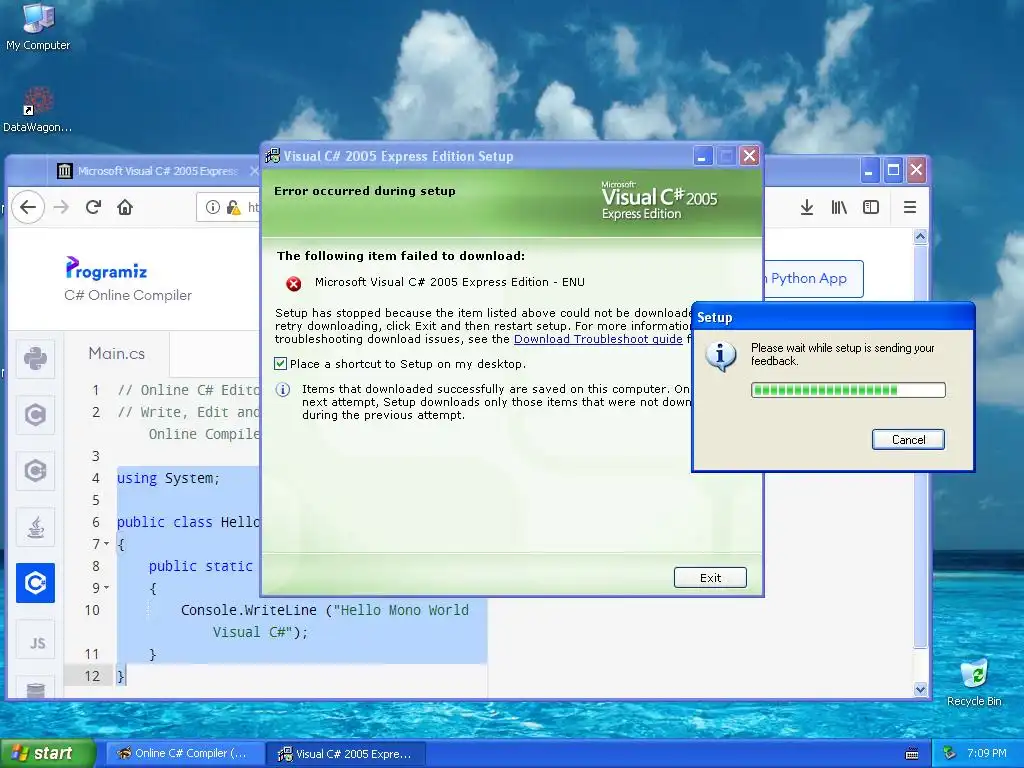Click the 'C# Online Compiler' heading text
The image size is (1024, 768).
(128, 295)
